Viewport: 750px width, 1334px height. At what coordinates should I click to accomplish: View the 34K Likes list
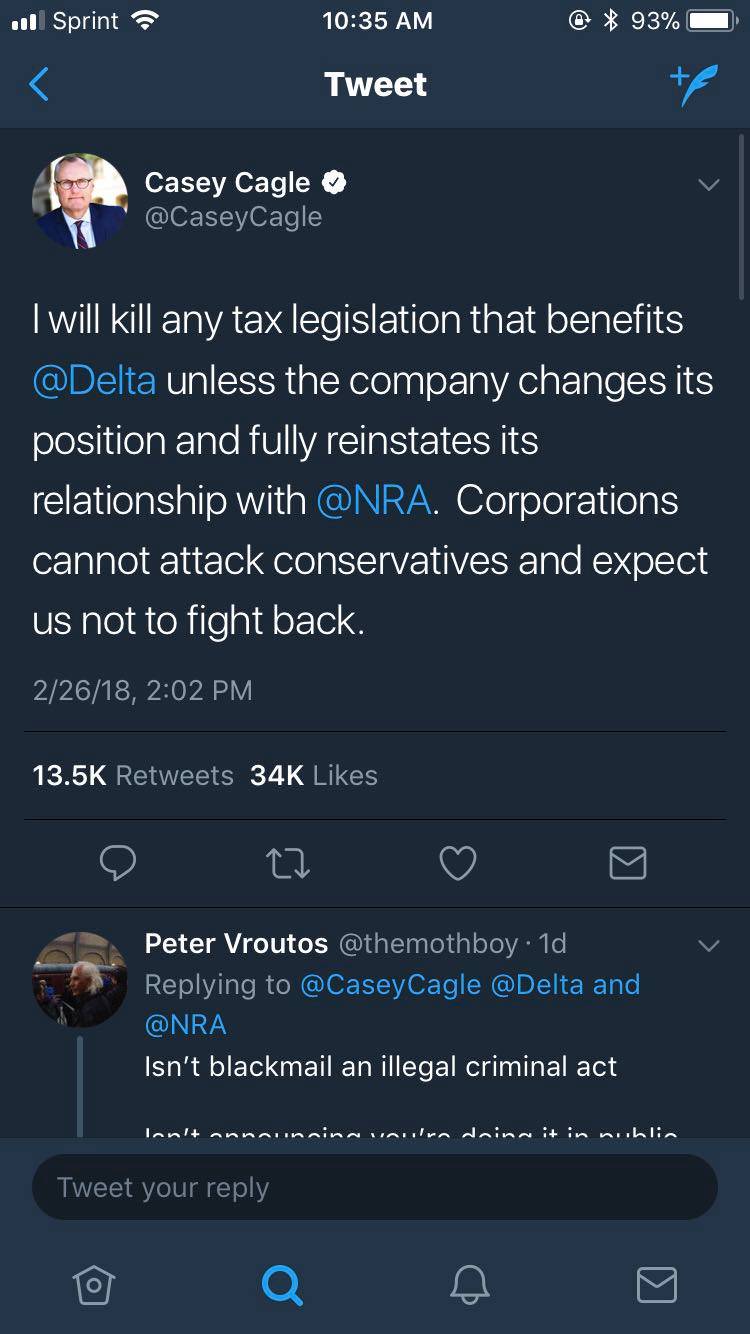315,775
